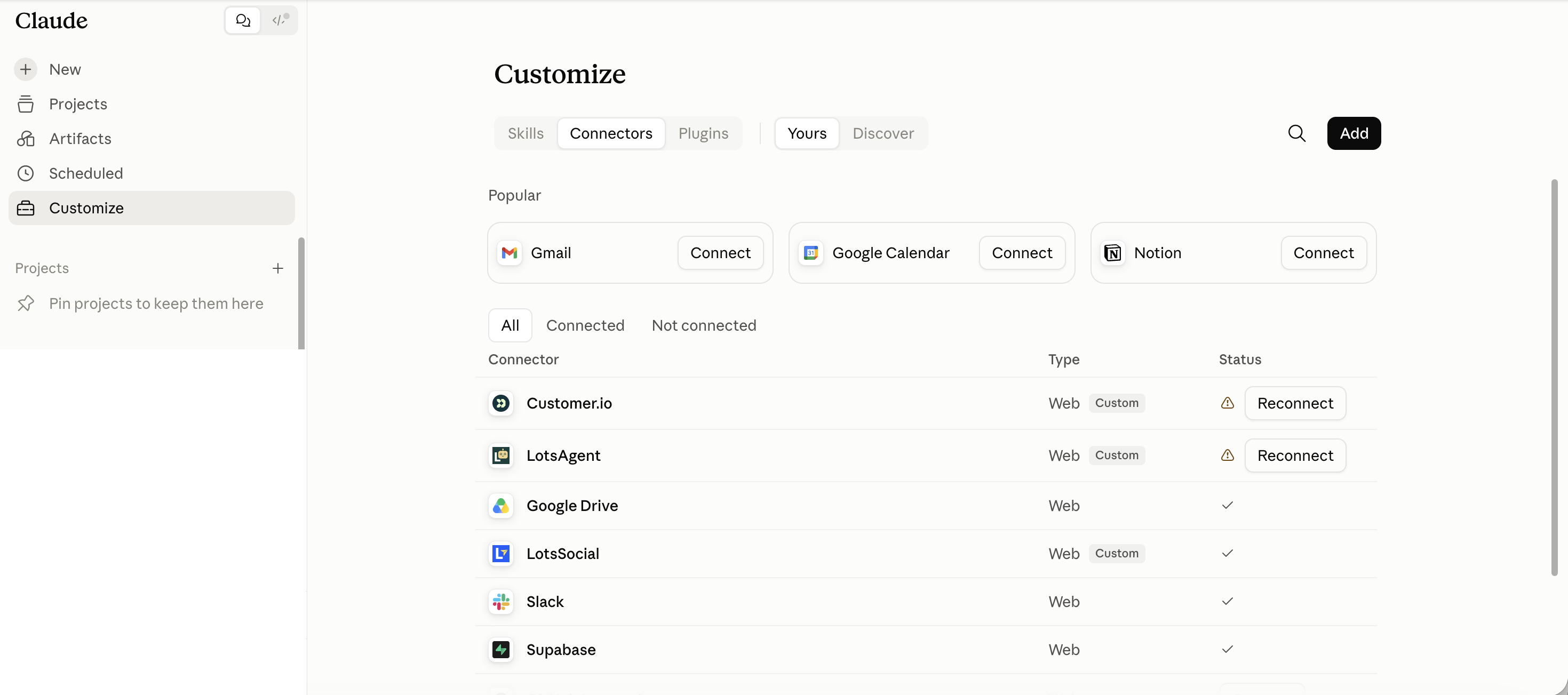Screen dimensions: 1568x695
Task: Switch to the Skills tab
Action: click(x=526, y=133)
